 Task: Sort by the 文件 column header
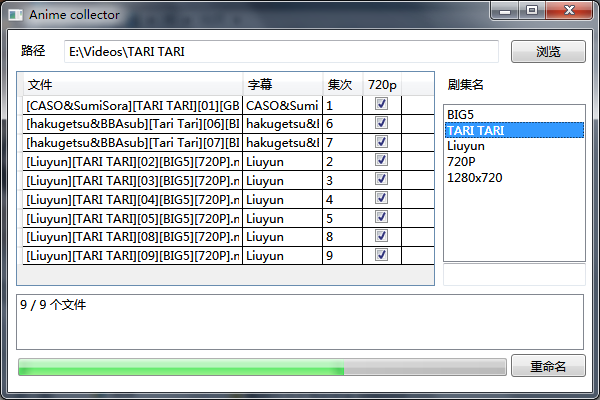tap(132, 84)
